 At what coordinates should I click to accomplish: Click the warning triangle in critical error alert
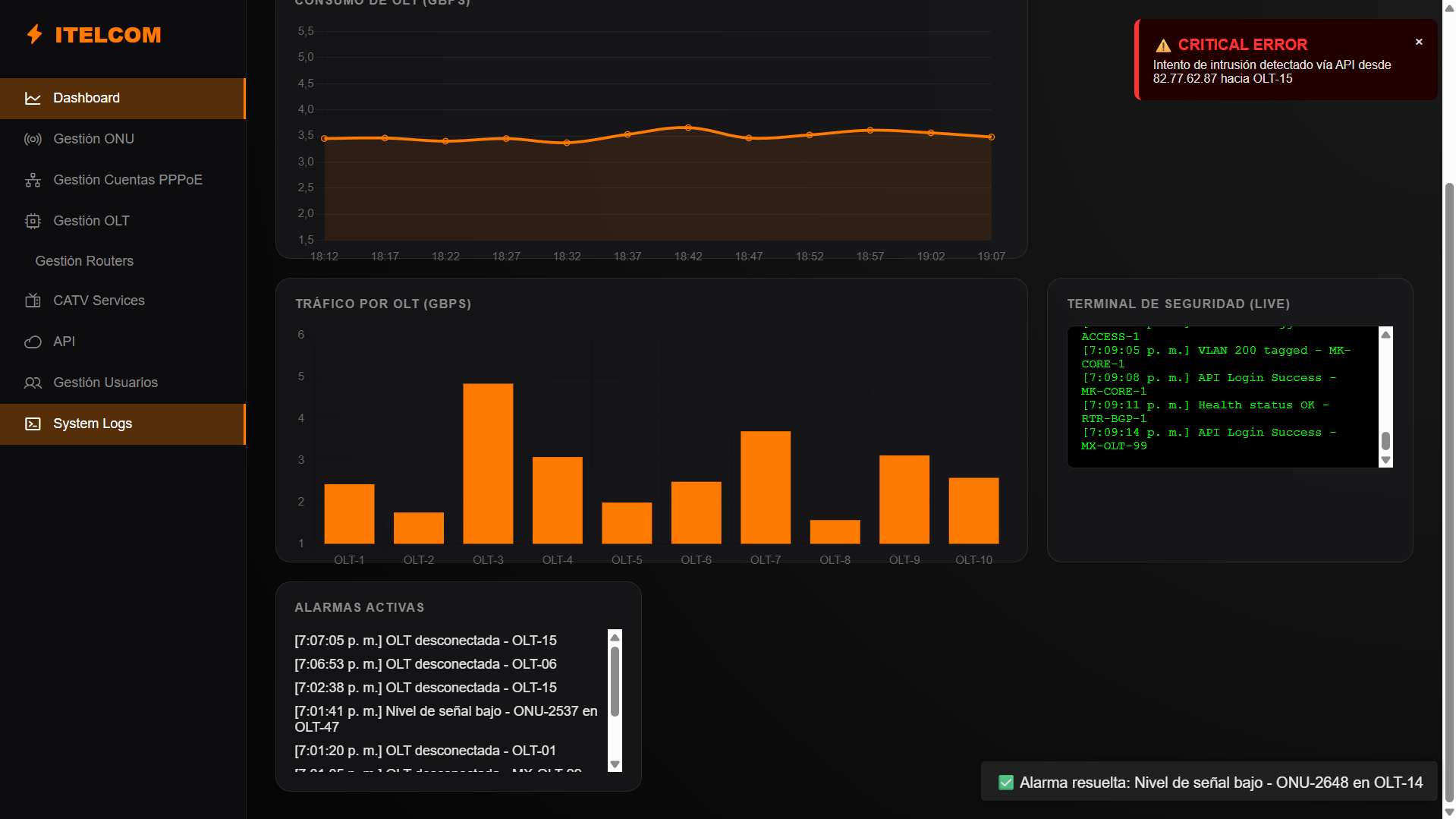point(1163,46)
